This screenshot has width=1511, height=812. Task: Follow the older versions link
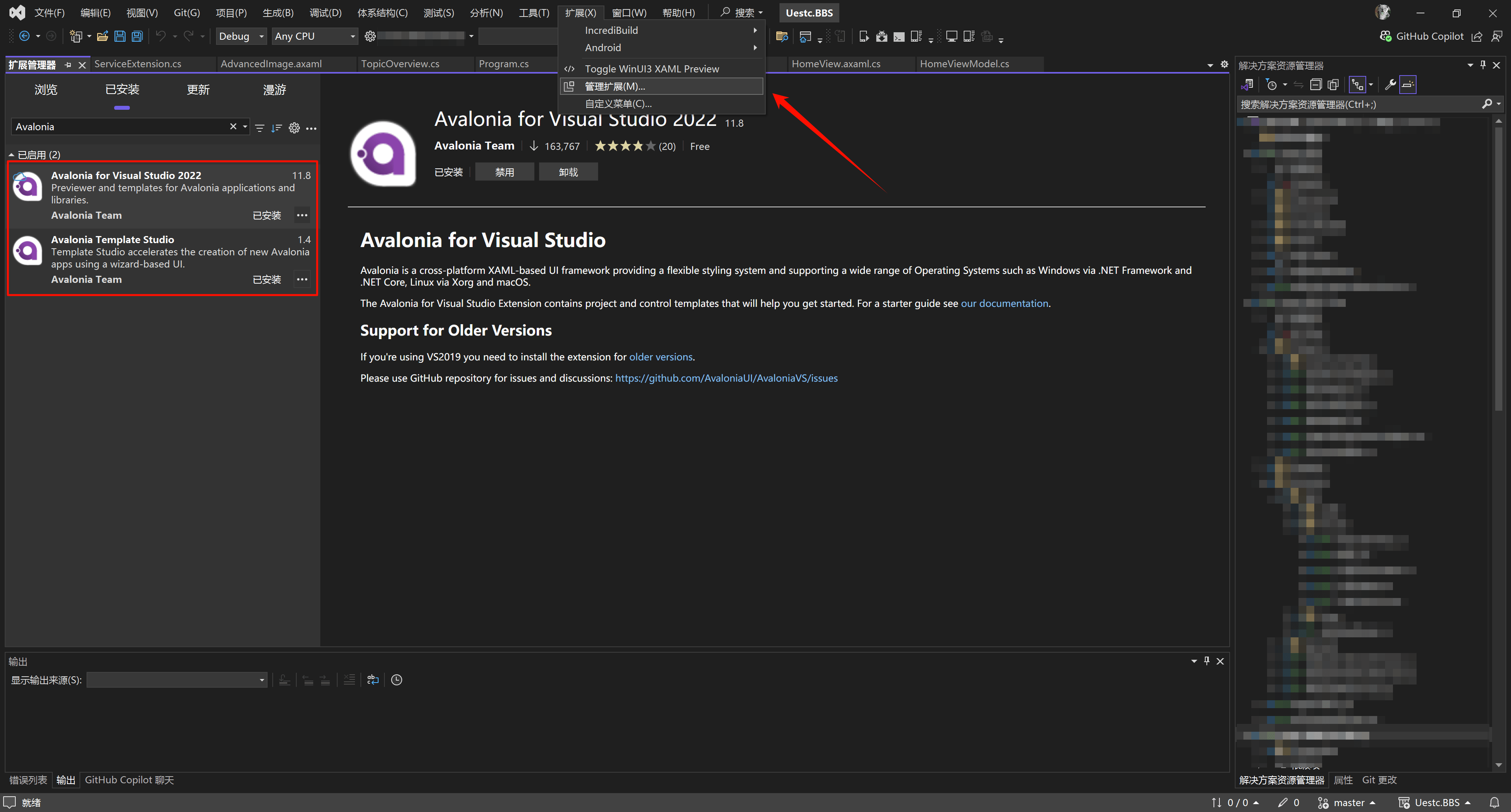[x=661, y=356]
